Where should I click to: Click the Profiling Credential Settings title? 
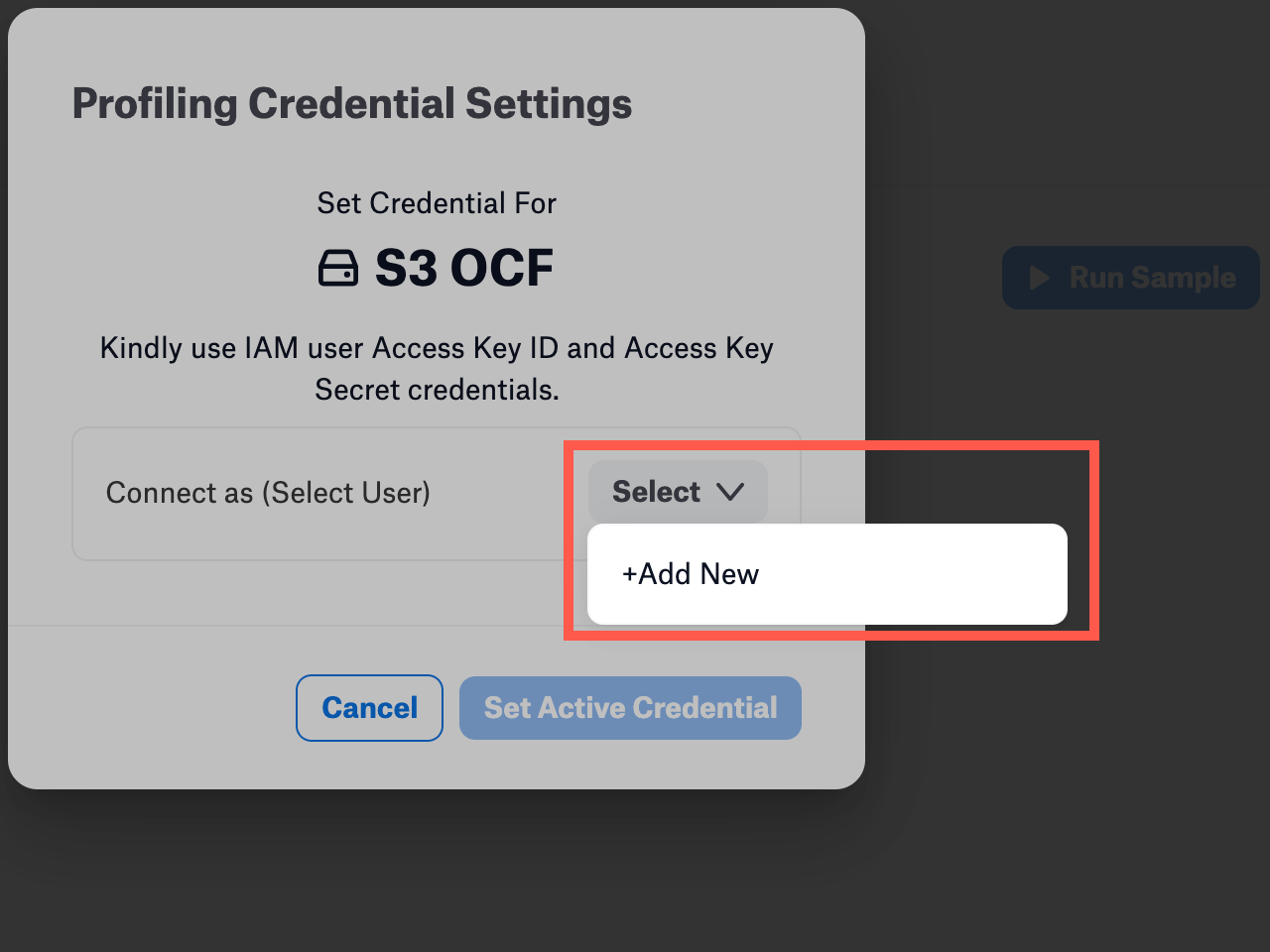(x=352, y=103)
